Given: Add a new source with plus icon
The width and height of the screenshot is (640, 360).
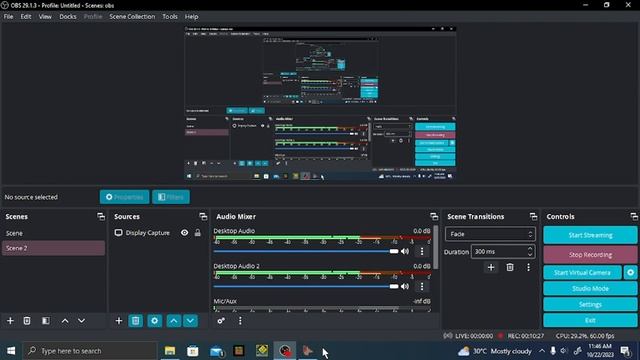Looking at the screenshot, I should point(118,321).
